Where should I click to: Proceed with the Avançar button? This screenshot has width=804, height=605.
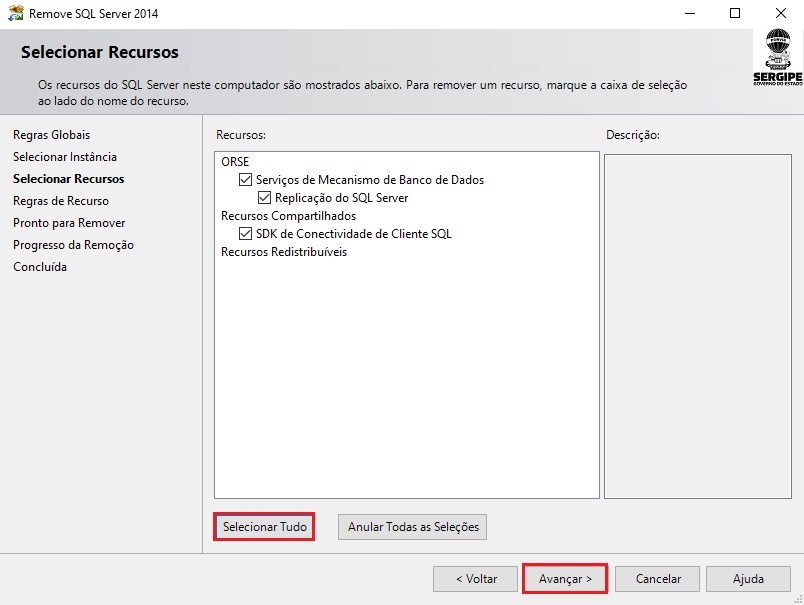(565, 579)
